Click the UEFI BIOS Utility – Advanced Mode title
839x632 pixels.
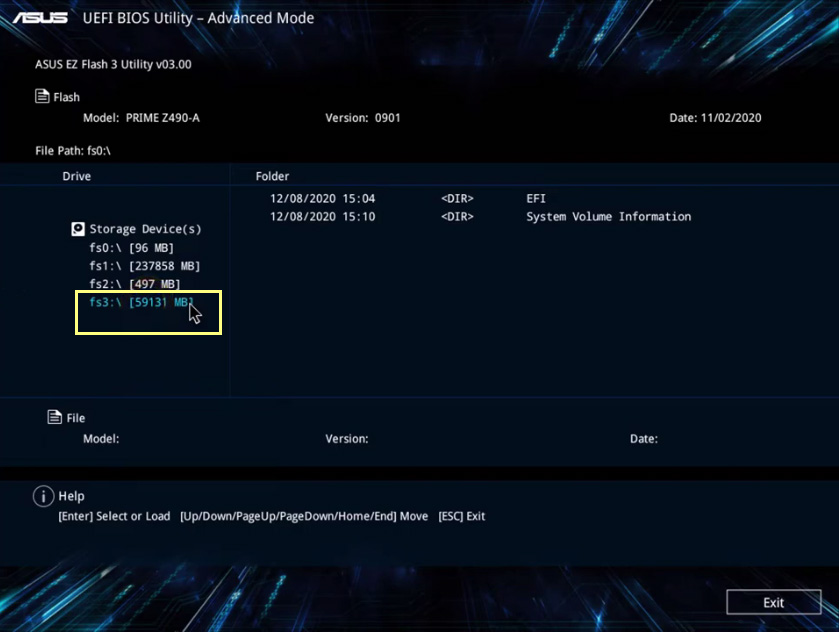coord(199,18)
